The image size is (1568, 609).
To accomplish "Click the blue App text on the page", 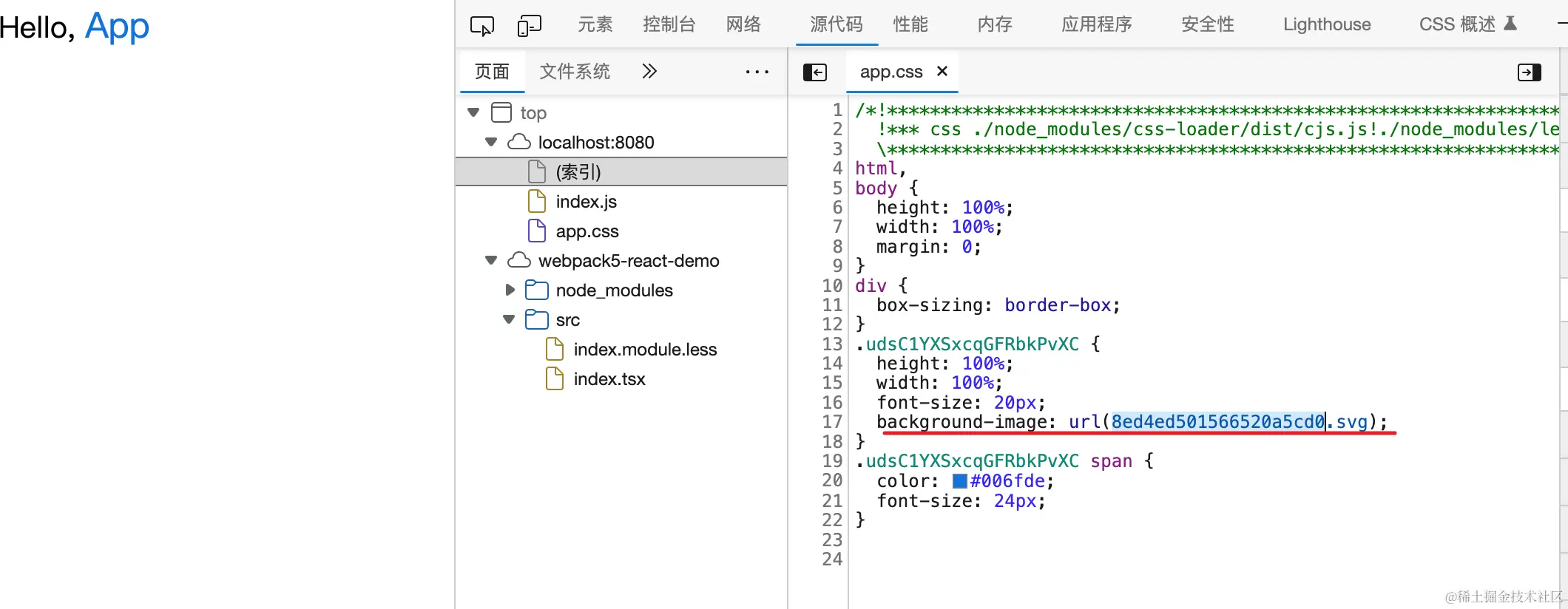I will click(x=117, y=28).
